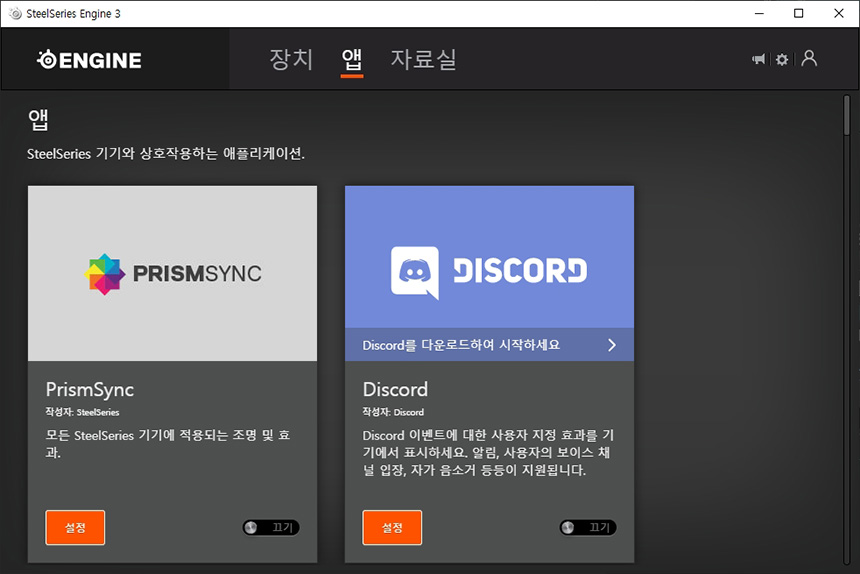Click the SteelSeries title bar app icon

[15, 14]
